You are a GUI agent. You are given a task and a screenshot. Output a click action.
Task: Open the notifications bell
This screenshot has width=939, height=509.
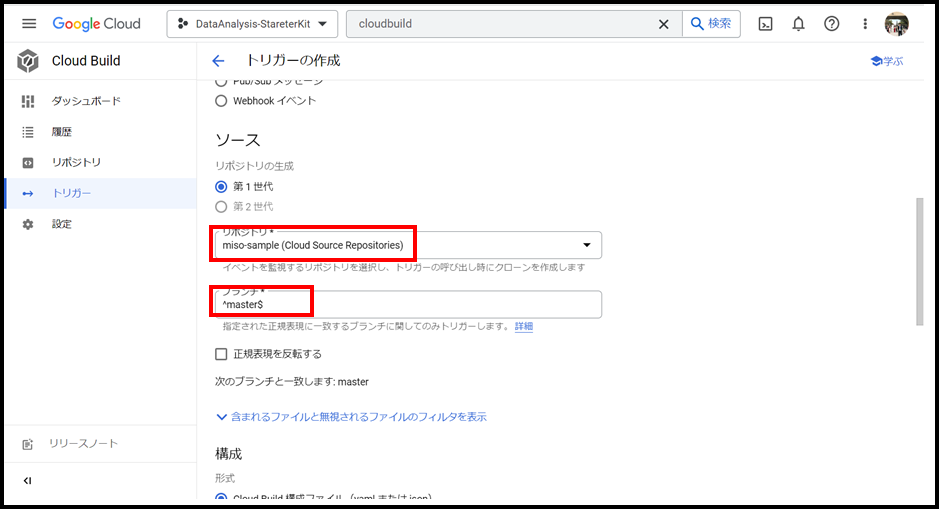(798, 24)
